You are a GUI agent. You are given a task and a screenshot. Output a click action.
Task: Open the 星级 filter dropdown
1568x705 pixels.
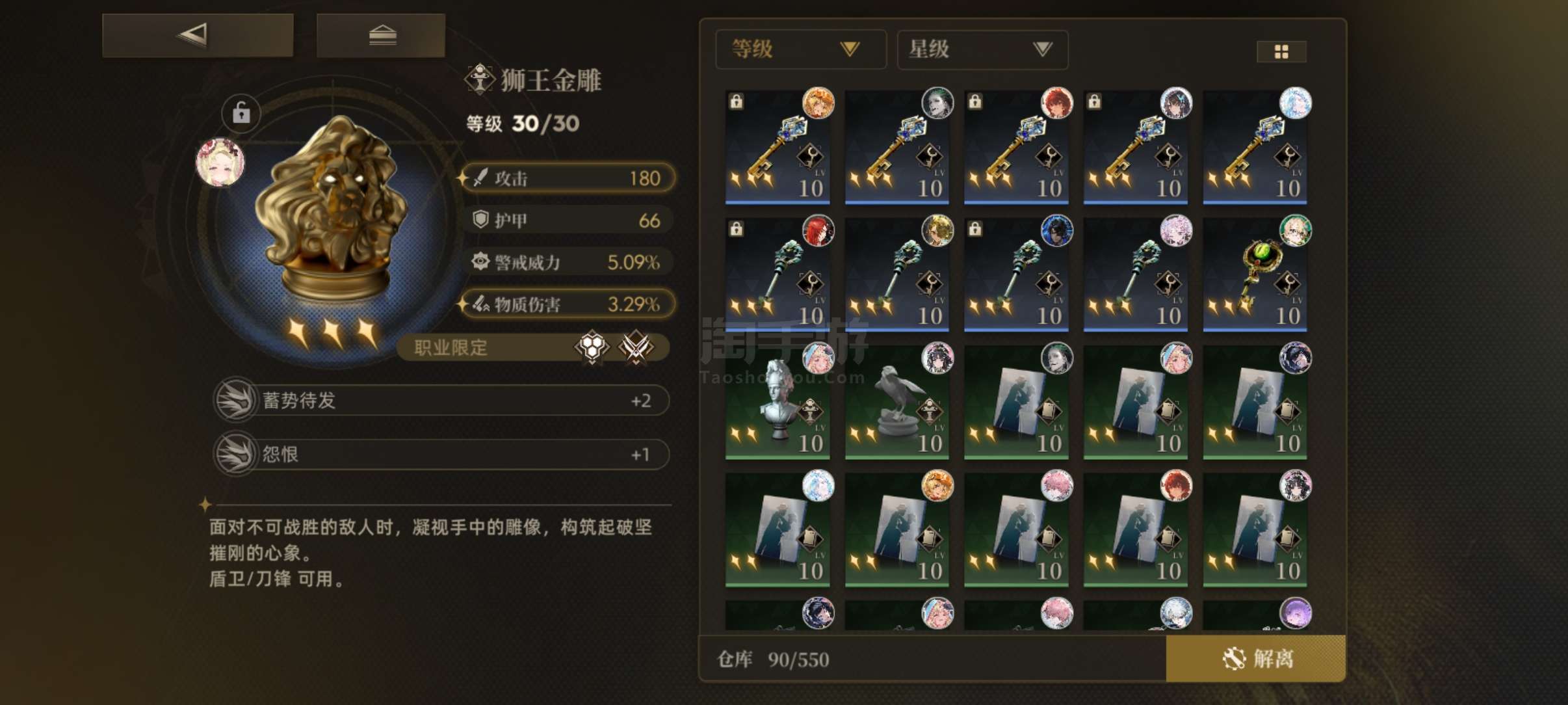click(982, 49)
